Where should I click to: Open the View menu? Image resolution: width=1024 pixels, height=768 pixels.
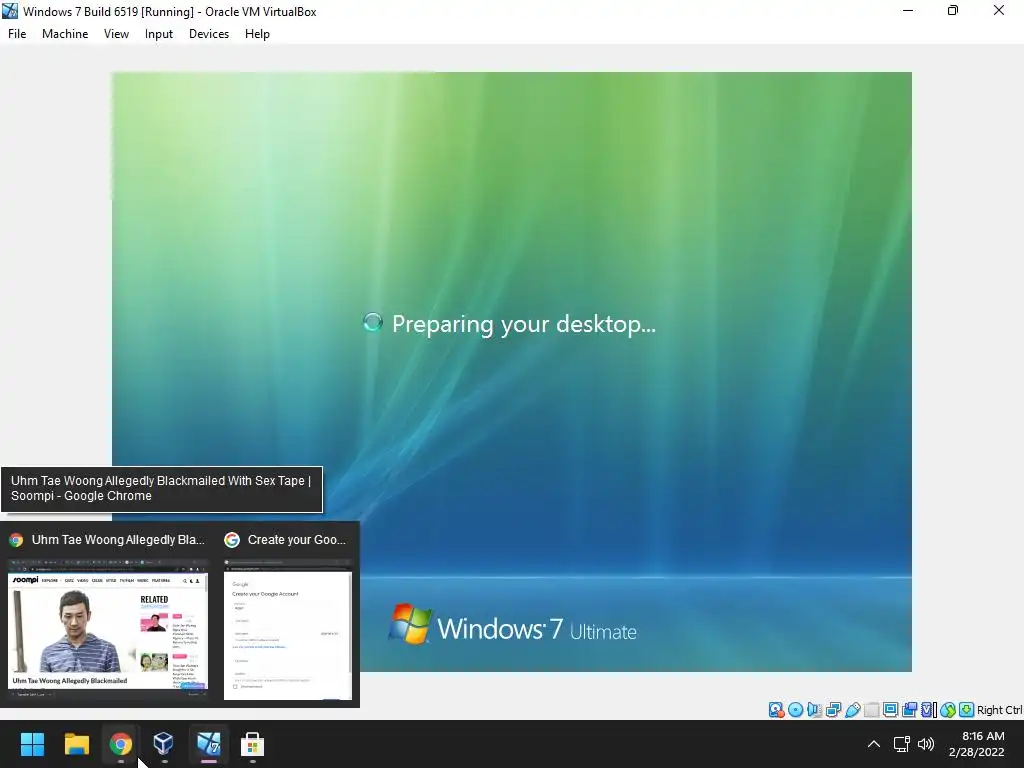coord(116,34)
